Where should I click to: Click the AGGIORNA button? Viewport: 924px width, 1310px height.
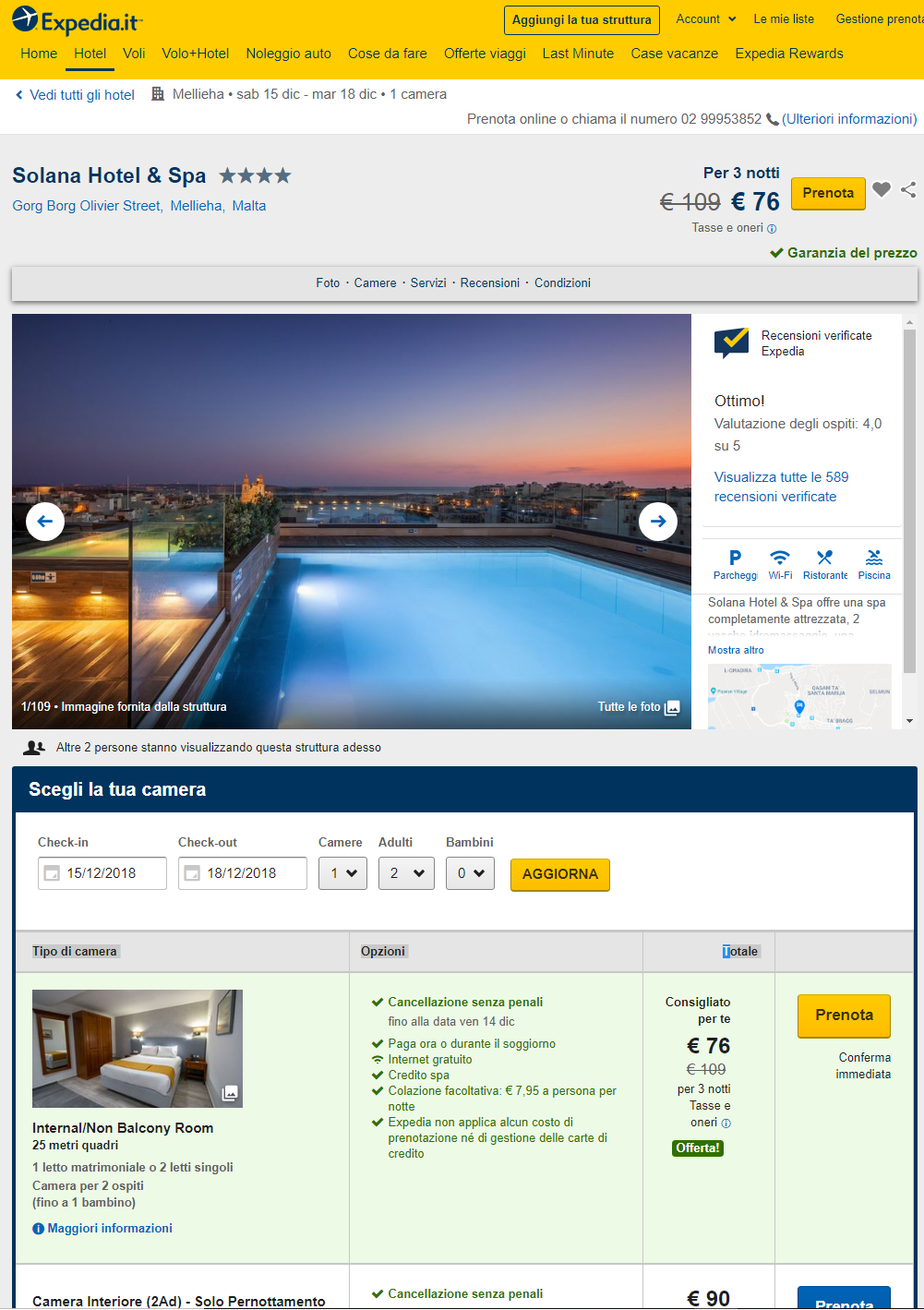[x=560, y=874]
